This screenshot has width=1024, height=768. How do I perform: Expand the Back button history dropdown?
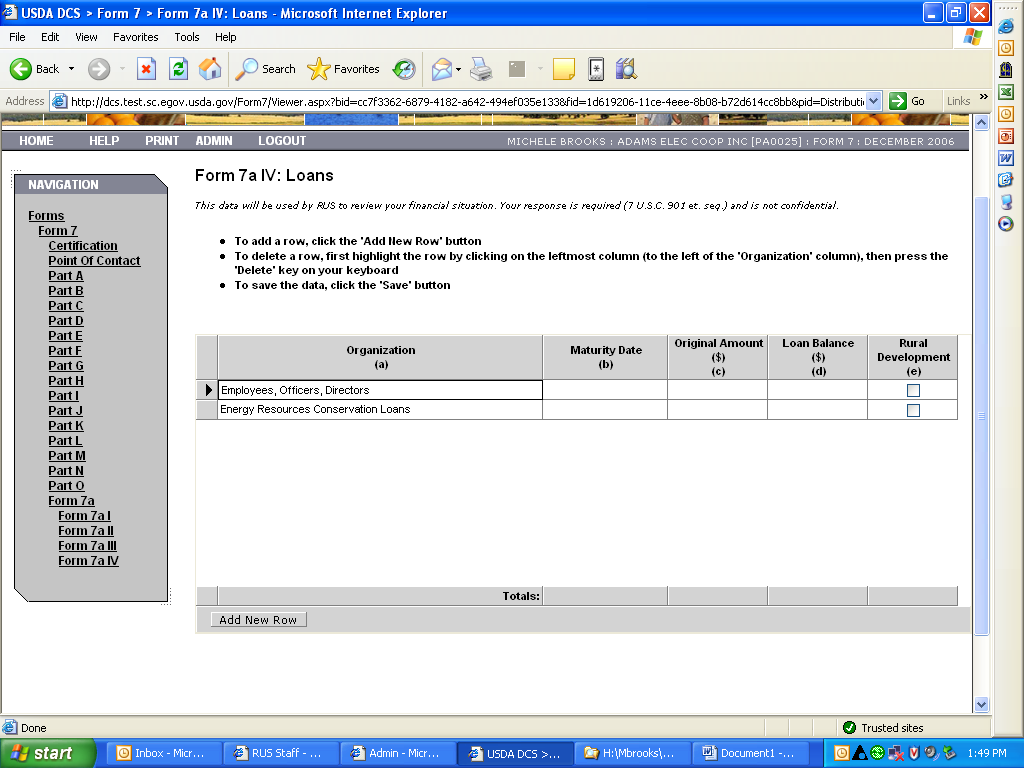coord(71,69)
